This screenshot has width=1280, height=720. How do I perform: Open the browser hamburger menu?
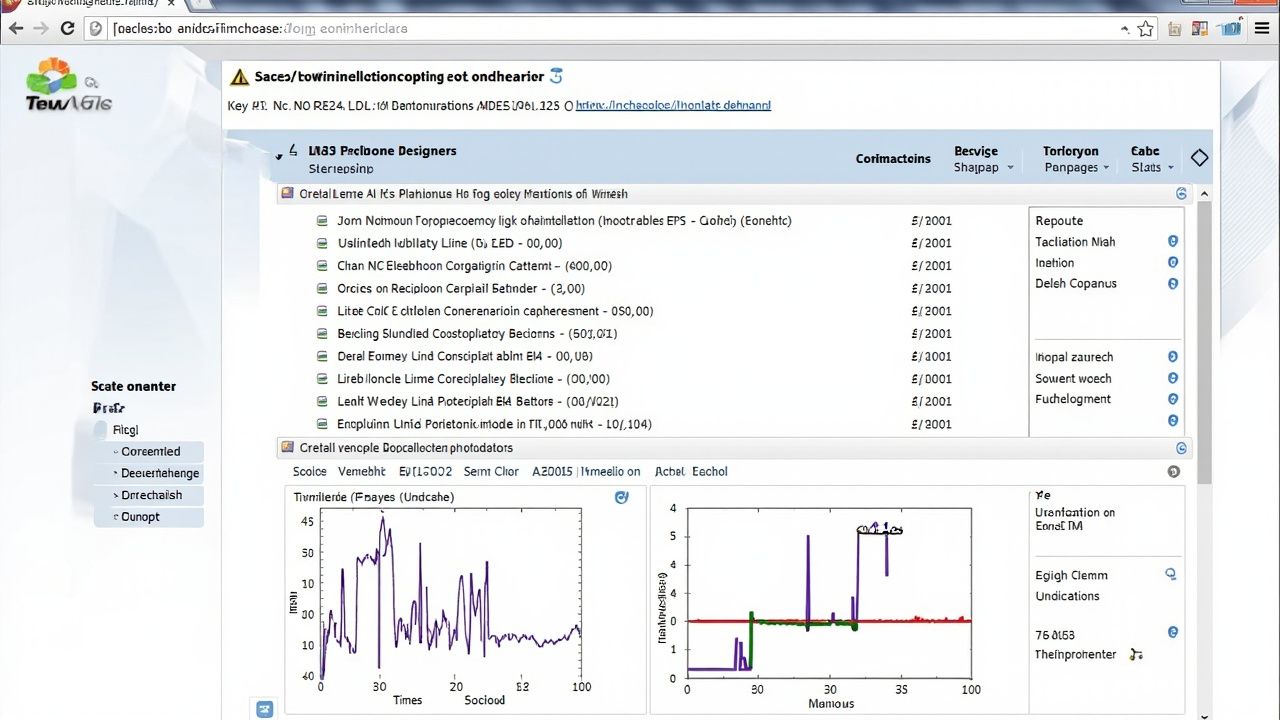(x=1262, y=29)
